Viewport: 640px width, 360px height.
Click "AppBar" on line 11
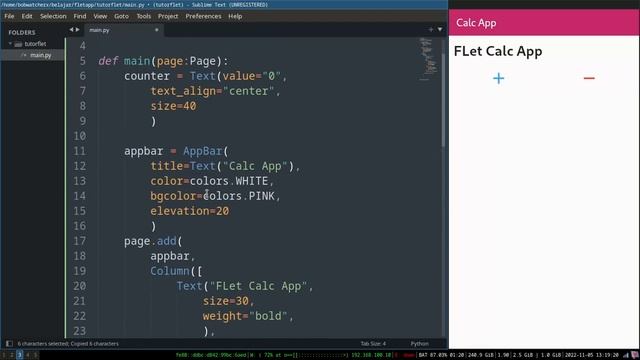coord(203,151)
